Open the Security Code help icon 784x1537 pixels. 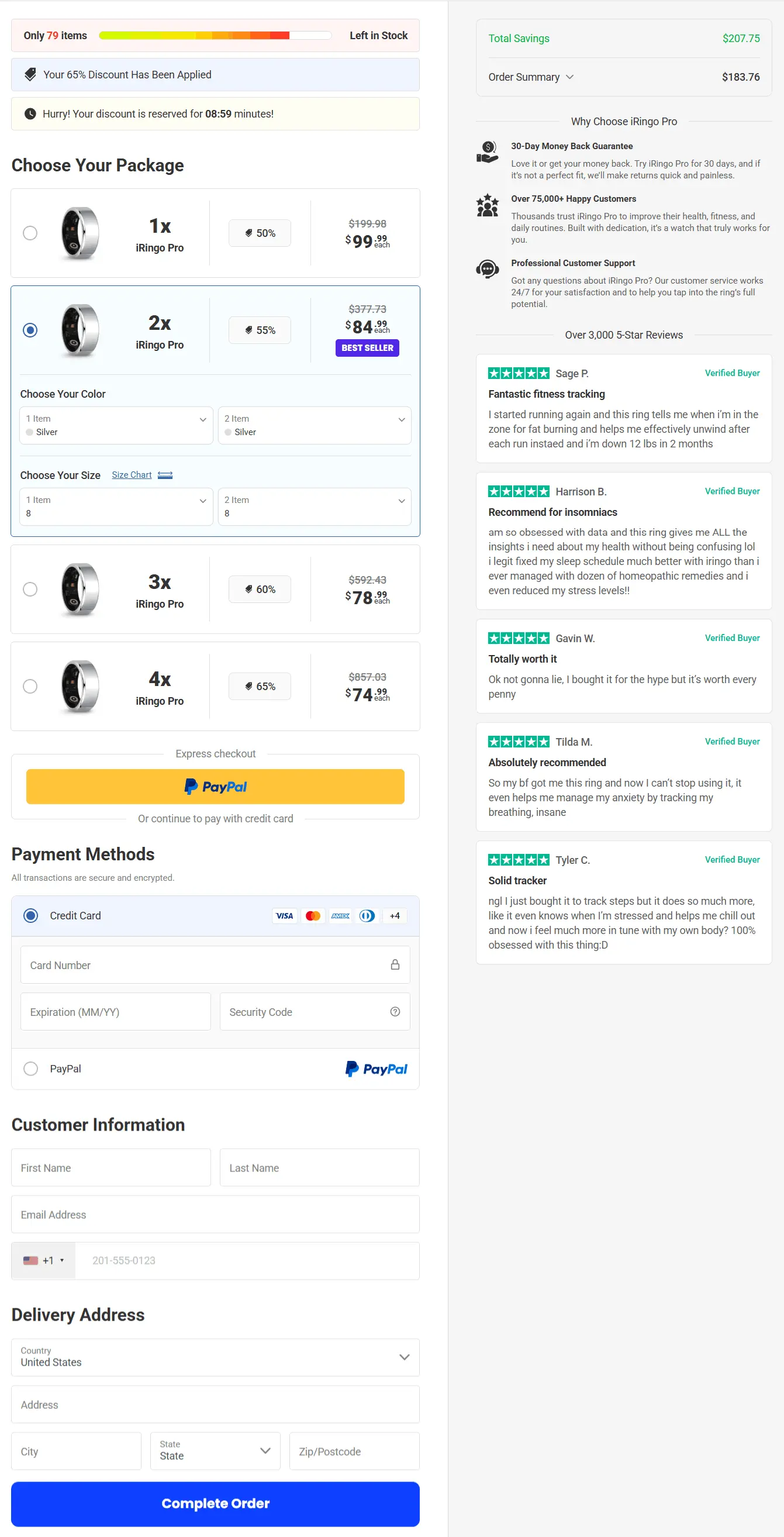click(395, 1011)
